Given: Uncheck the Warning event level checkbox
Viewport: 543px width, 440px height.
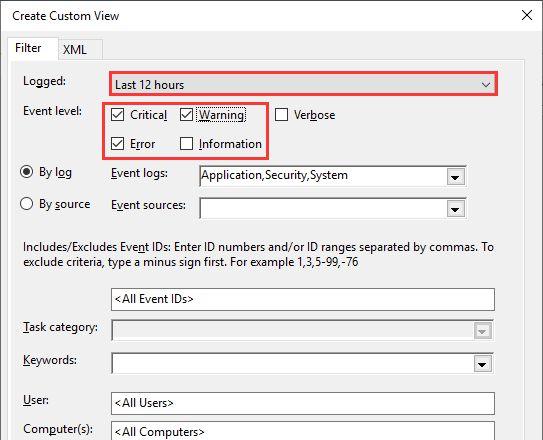Looking at the screenshot, I should point(186,115).
